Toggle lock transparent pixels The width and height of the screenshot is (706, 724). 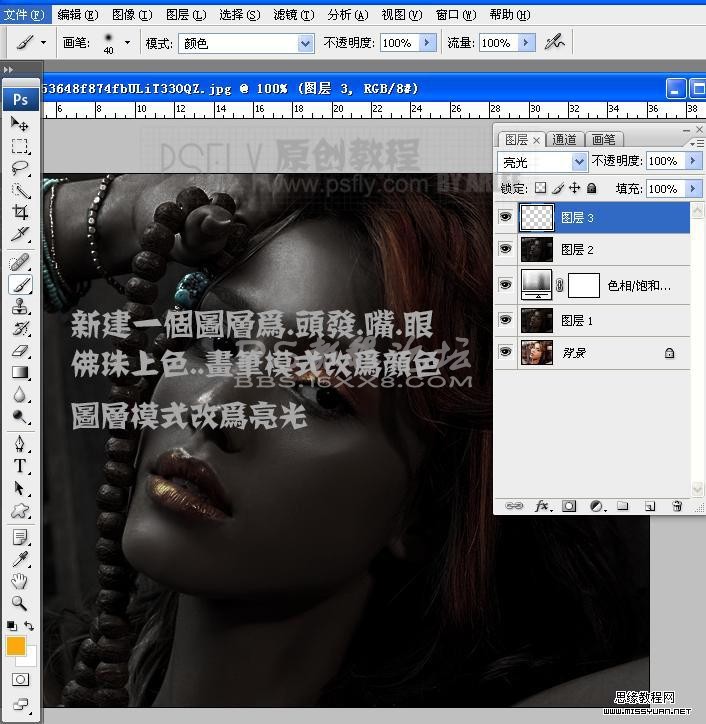click(540, 188)
